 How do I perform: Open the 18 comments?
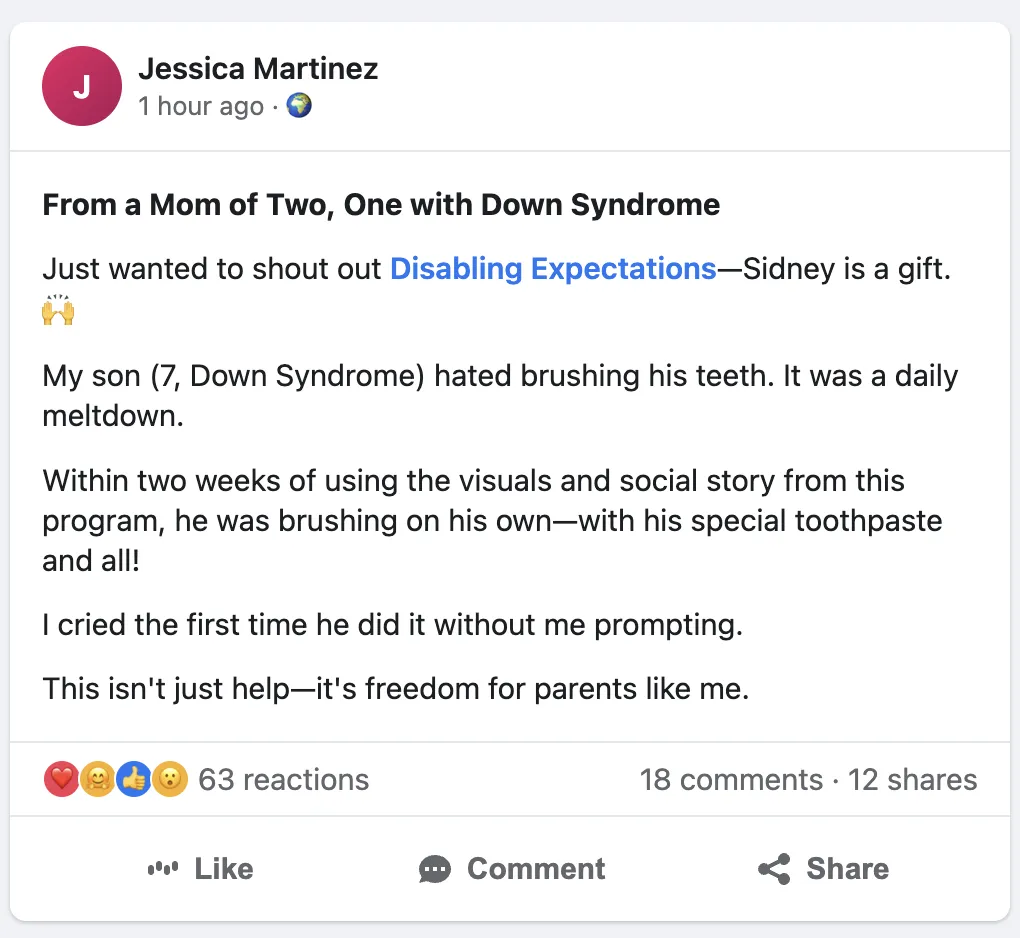(x=731, y=780)
